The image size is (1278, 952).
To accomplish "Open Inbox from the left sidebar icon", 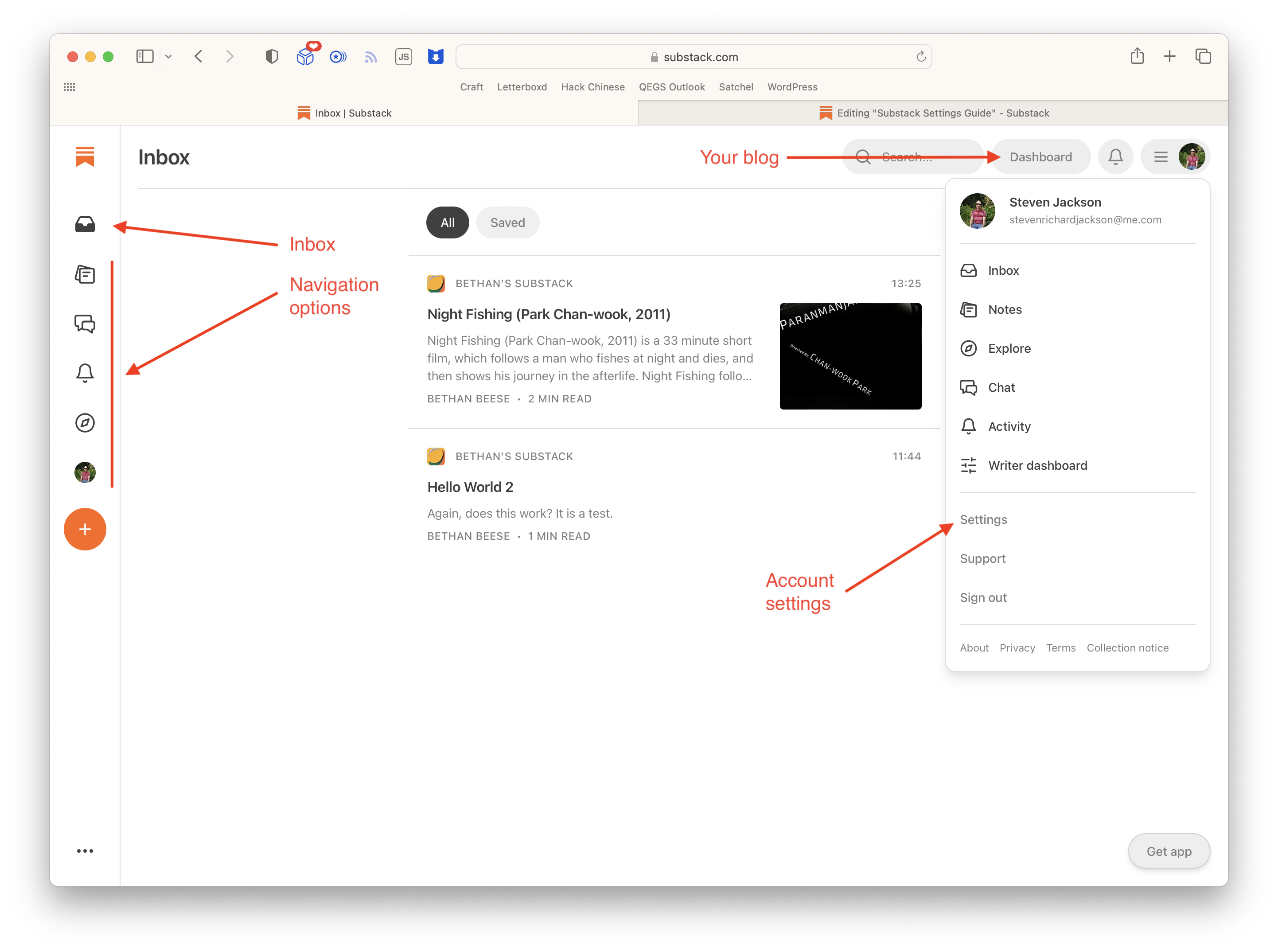I will [x=85, y=224].
